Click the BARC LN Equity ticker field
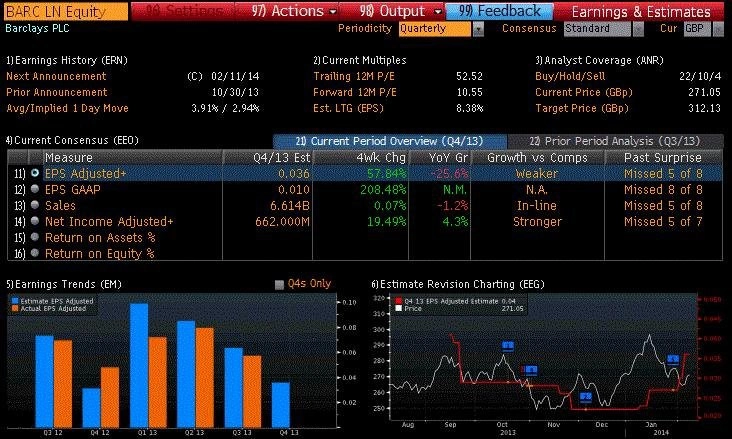This screenshot has height=439, width=732. pos(66,11)
